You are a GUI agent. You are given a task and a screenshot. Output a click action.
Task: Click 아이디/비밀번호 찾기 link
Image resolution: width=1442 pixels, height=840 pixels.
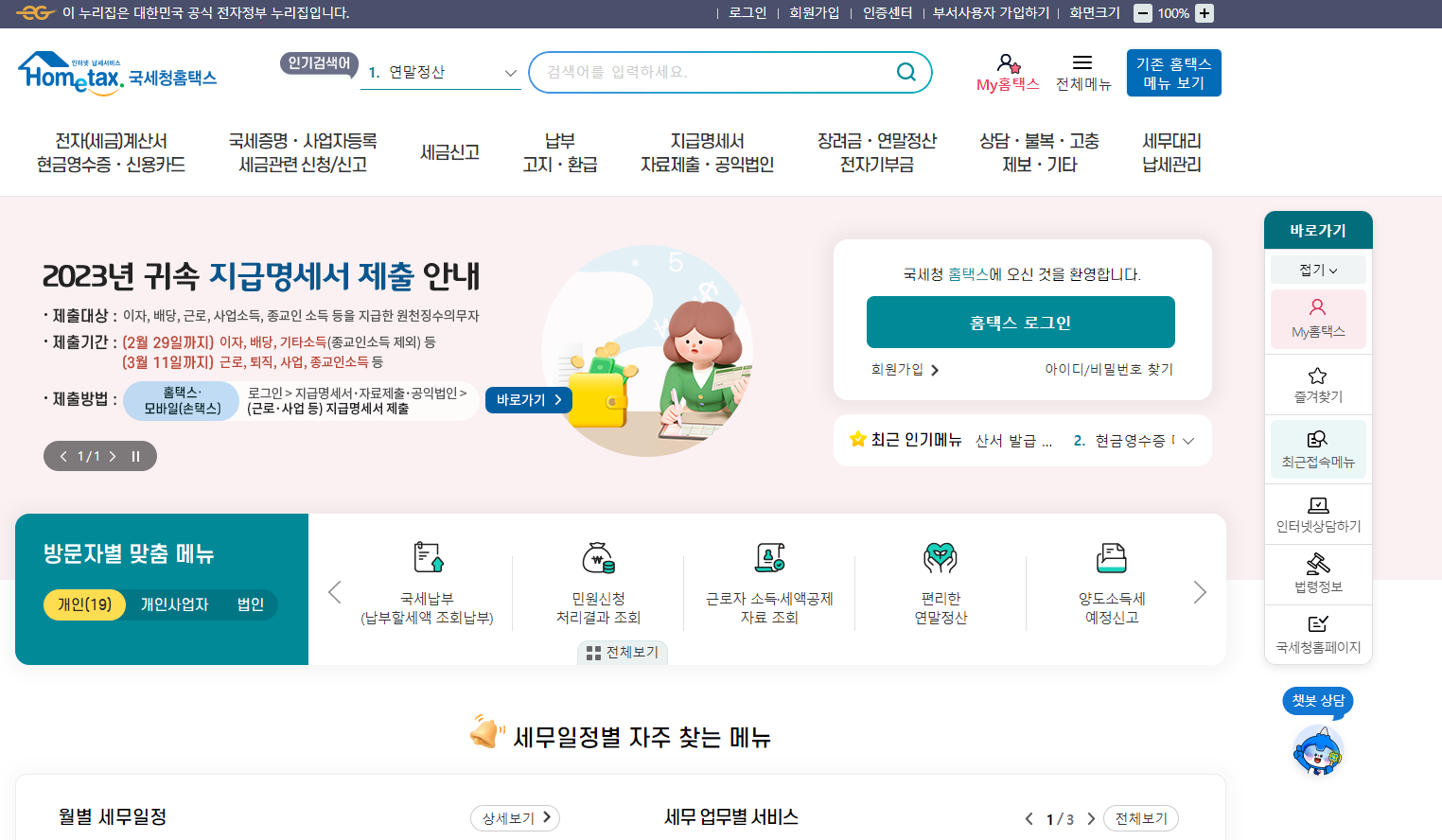click(1109, 370)
